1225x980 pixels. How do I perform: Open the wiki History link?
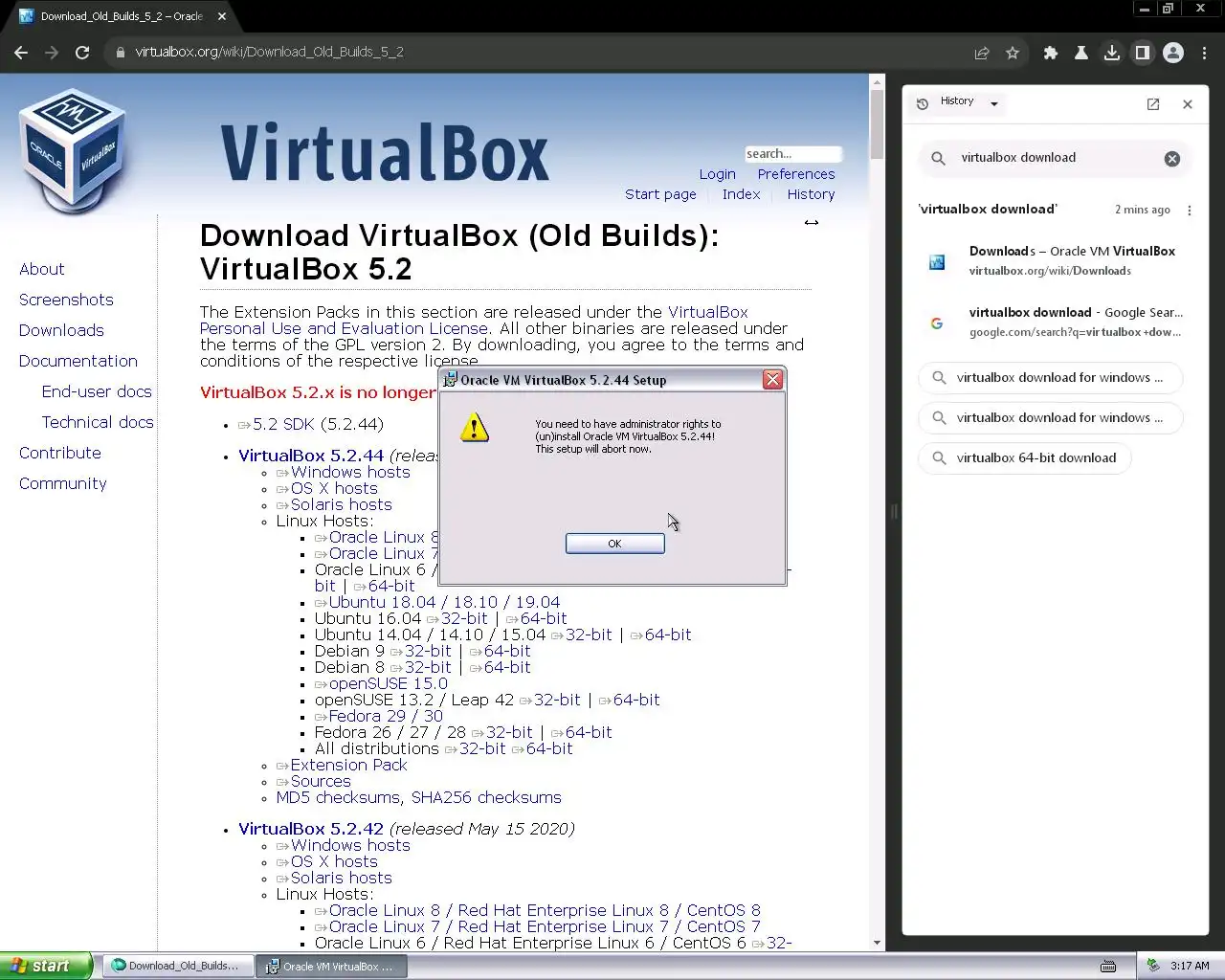pyautogui.click(x=811, y=194)
